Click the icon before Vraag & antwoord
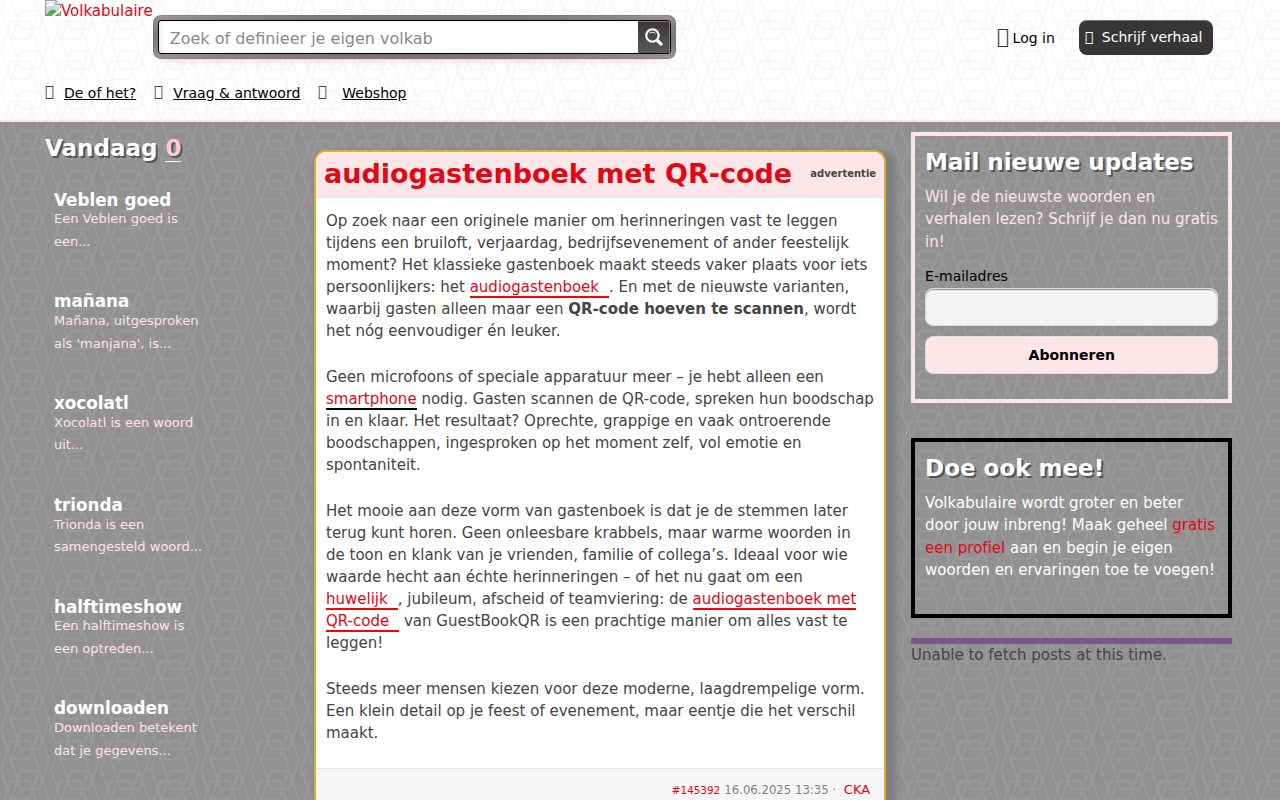Viewport: 1280px width, 800px height. (x=158, y=93)
